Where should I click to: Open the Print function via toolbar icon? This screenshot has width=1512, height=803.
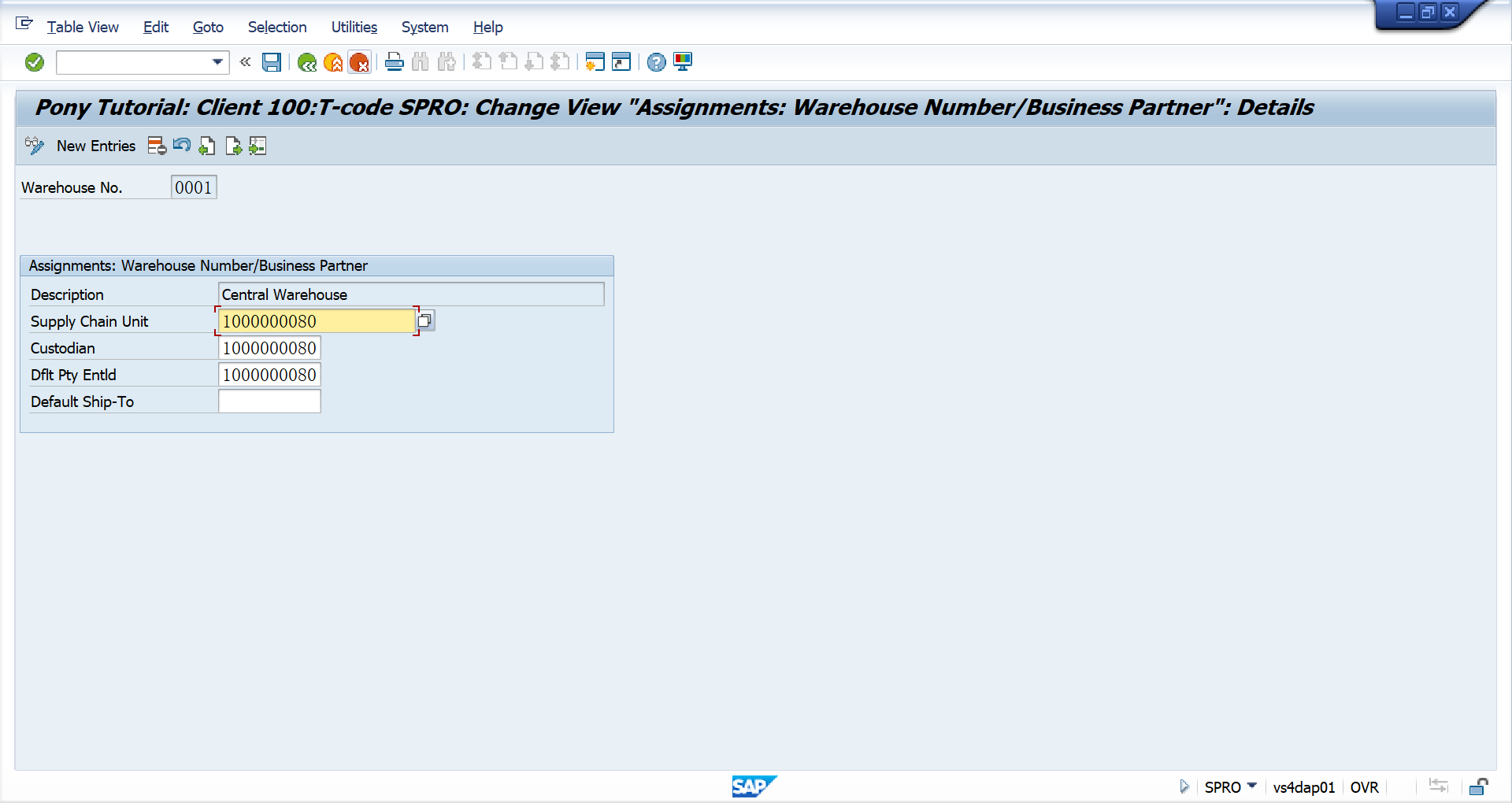tap(394, 62)
